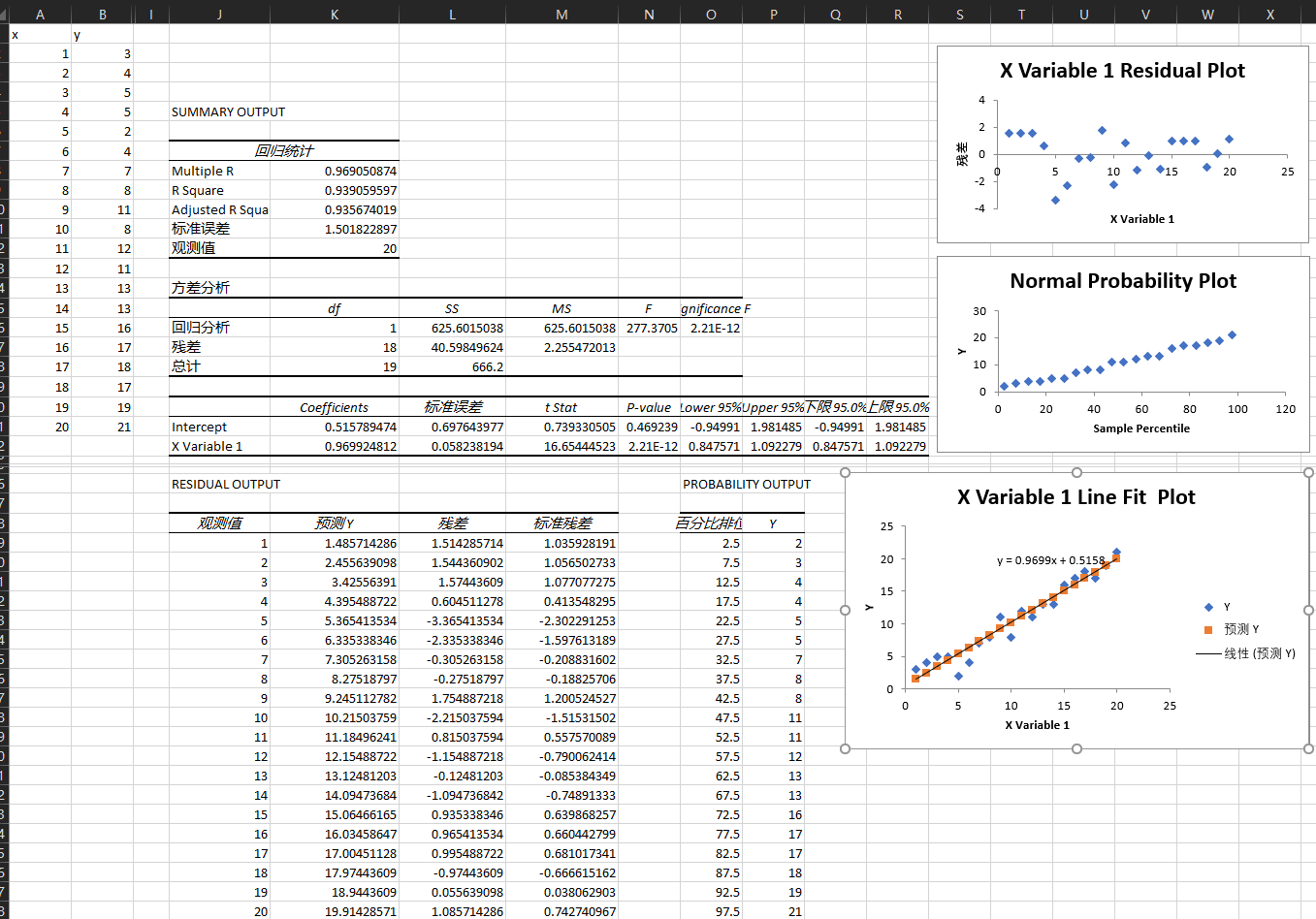Click the x header cell in column A
The width and height of the screenshot is (1316, 919).
(x=40, y=34)
